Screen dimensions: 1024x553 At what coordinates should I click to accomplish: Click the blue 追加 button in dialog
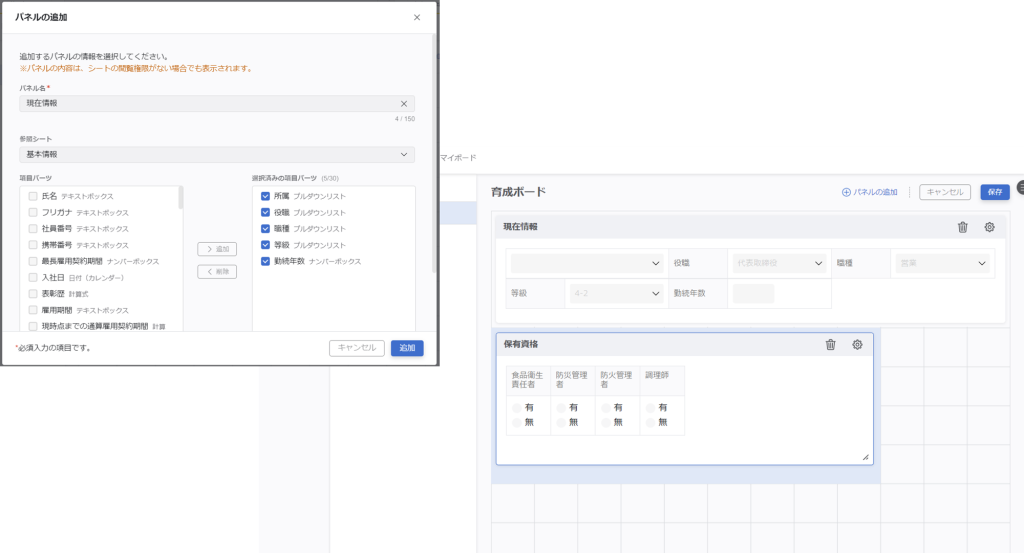[x=407, y=348]
